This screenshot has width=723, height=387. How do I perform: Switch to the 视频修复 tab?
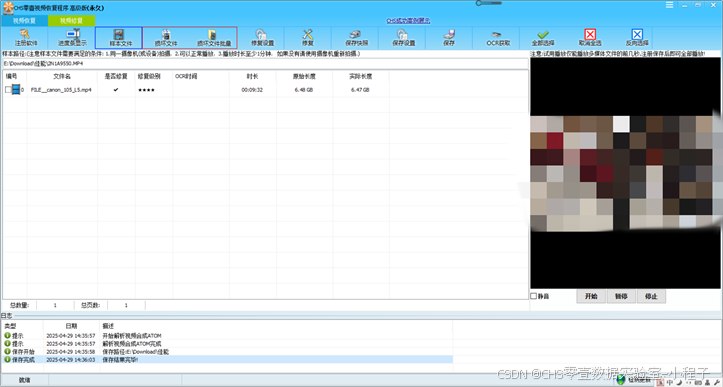coord(71,21)
